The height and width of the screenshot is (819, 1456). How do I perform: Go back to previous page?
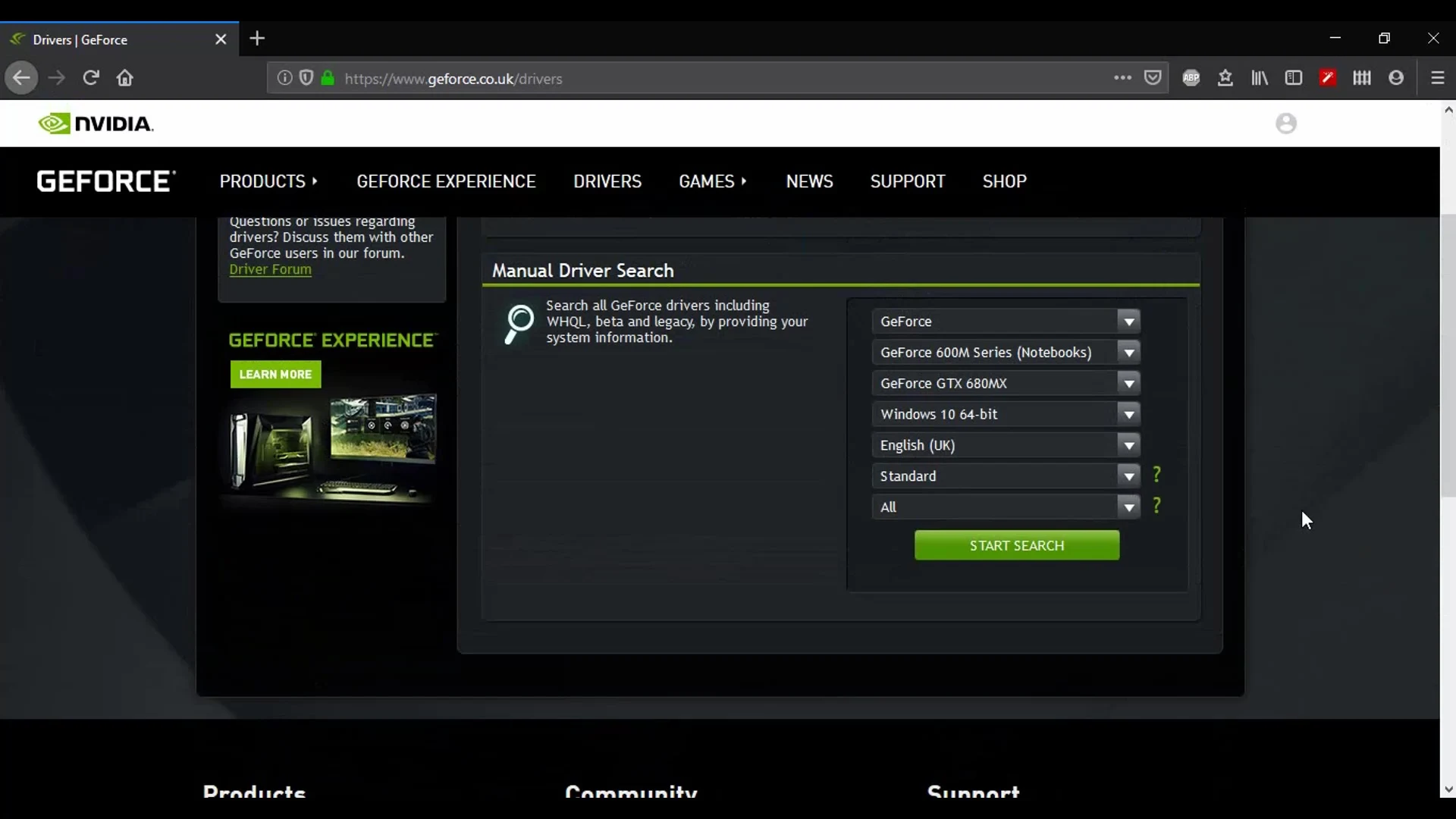21,78
